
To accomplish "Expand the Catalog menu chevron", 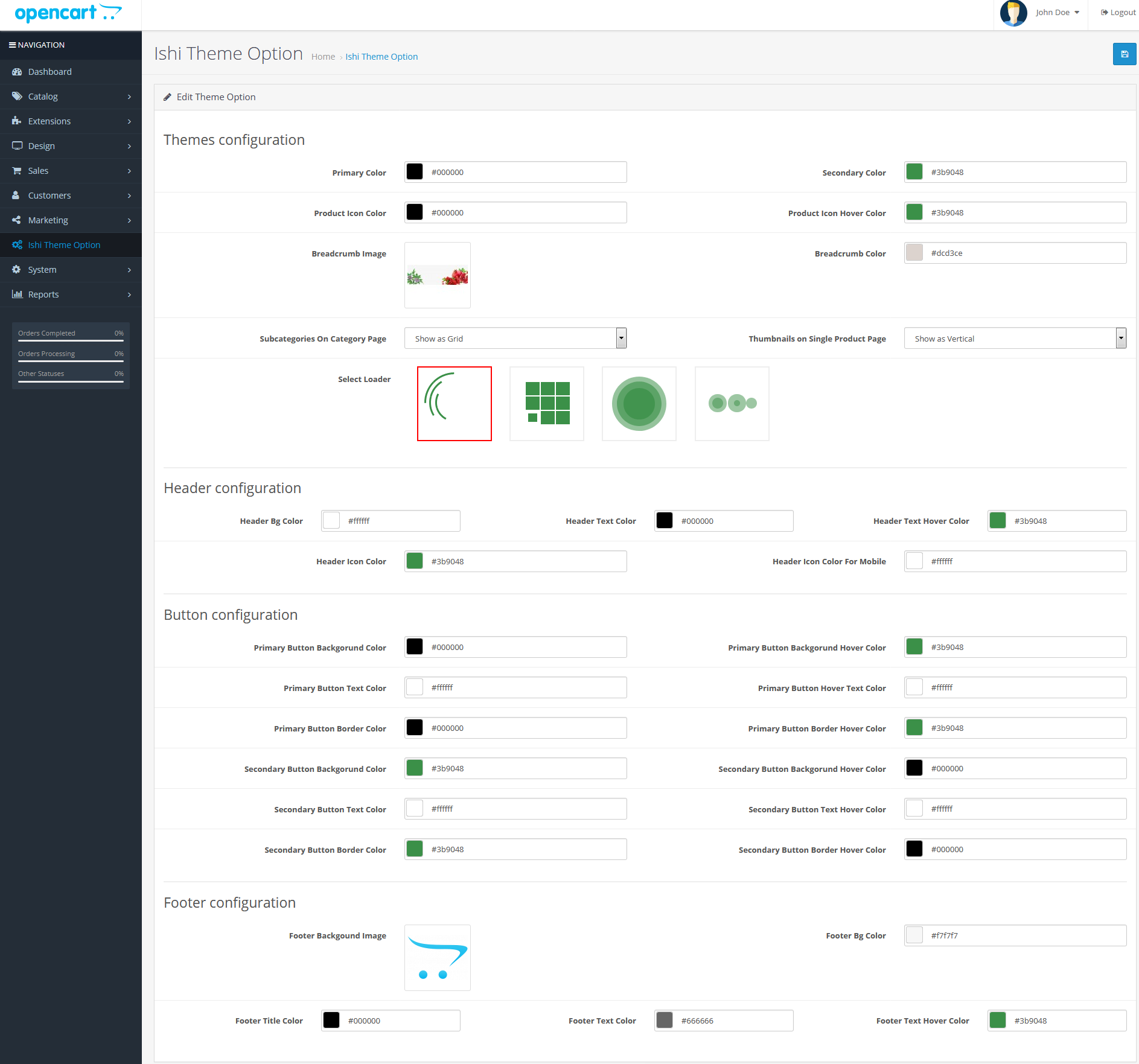I will tap(129, 97).
